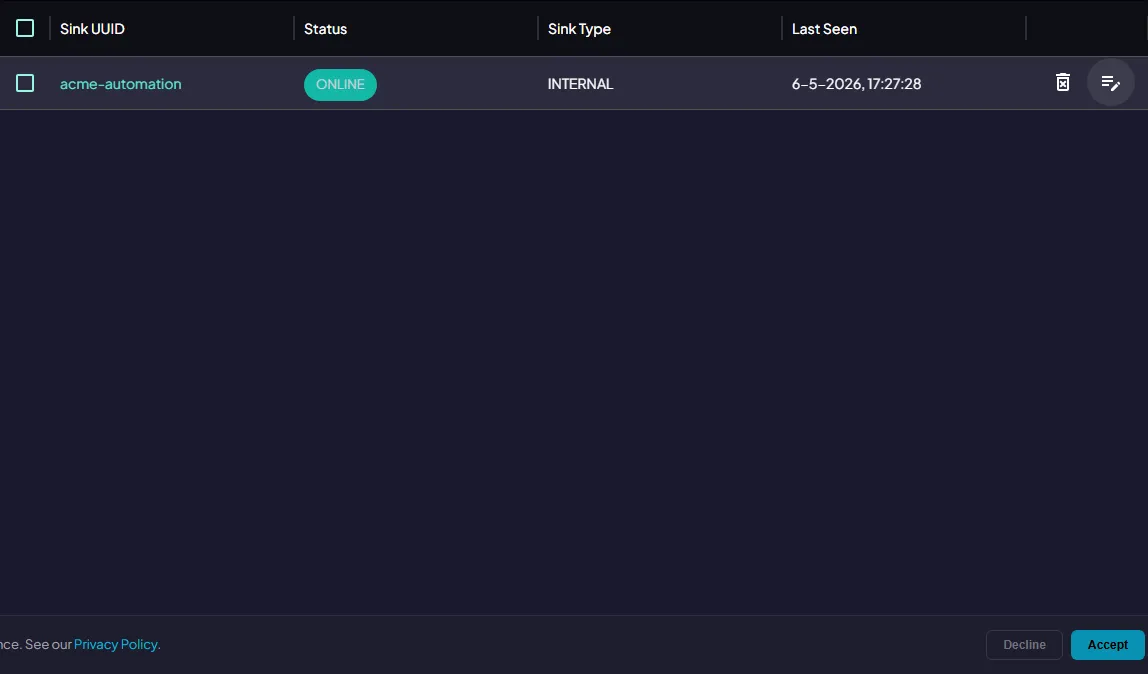The height and width of the screenshot is (674, 1148).
Task: Sort by Last Seen column header
Action: point(824,29)
